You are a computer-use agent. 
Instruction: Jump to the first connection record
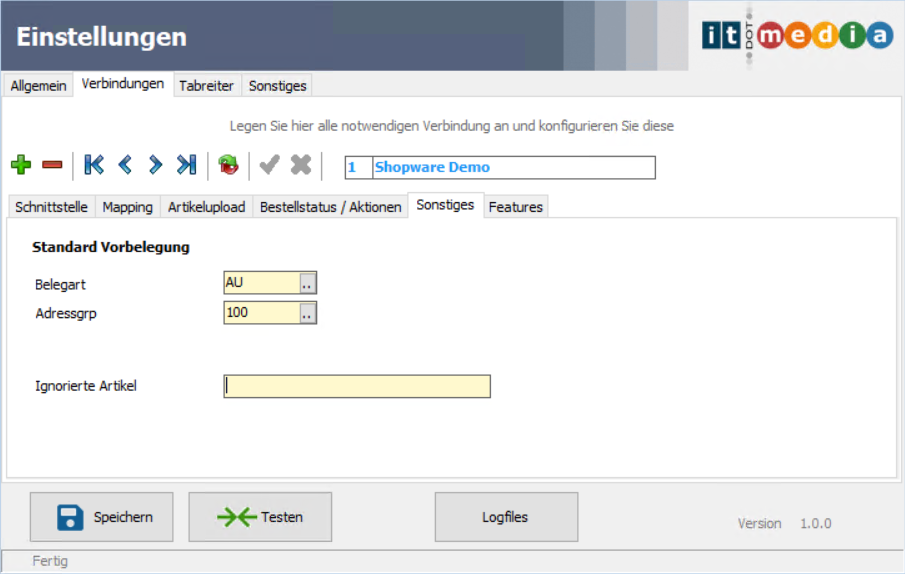[94, 165]
